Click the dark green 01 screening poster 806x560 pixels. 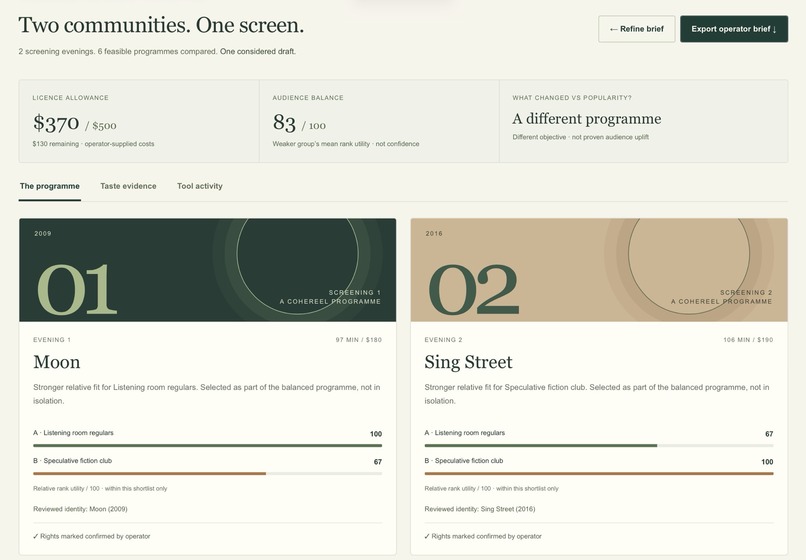point(208,270)
